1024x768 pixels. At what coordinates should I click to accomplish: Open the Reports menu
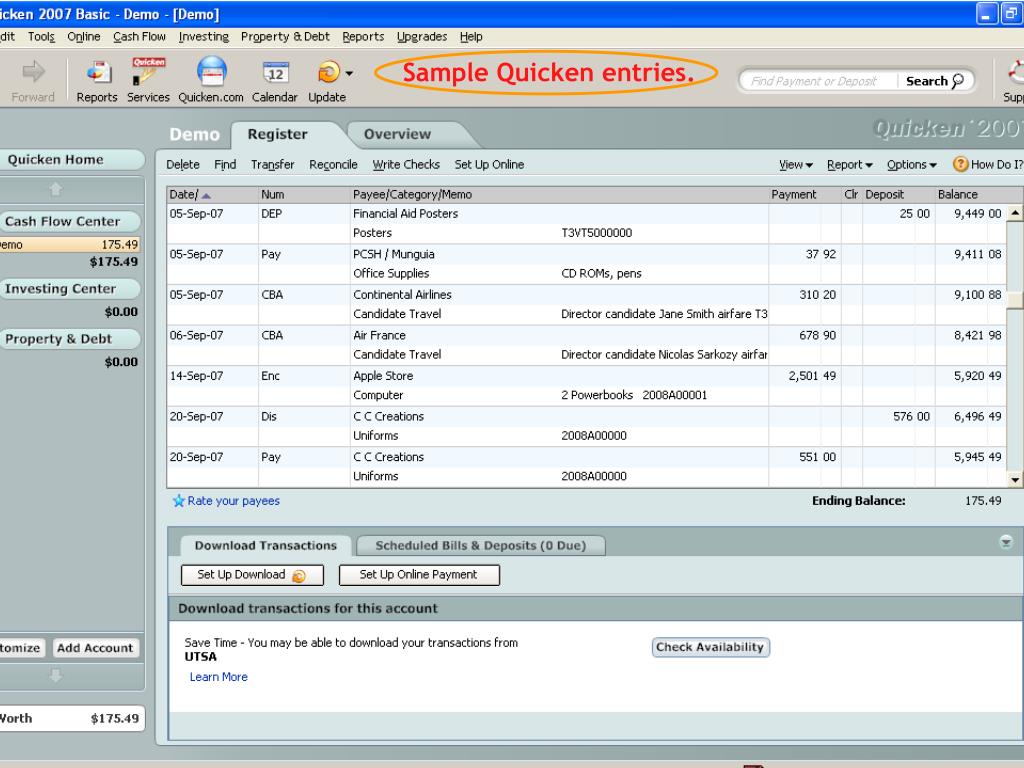(x=363, y=37)
